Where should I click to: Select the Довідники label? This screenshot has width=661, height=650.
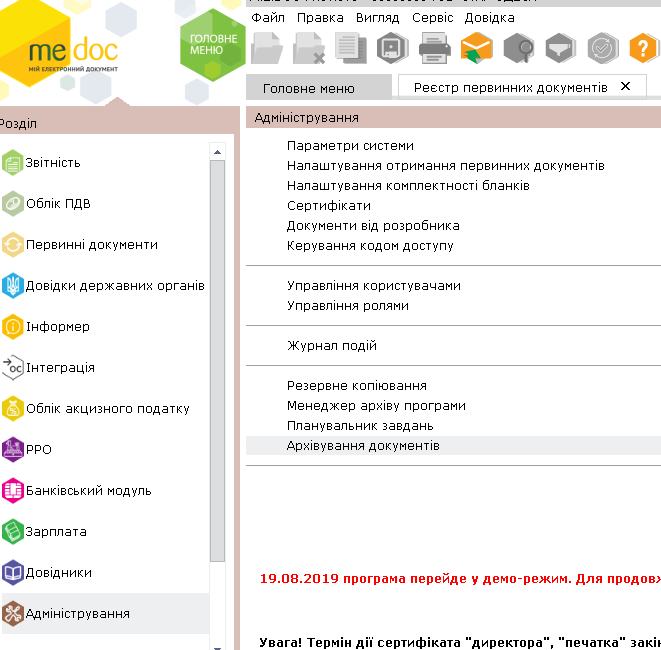point(59,572)
